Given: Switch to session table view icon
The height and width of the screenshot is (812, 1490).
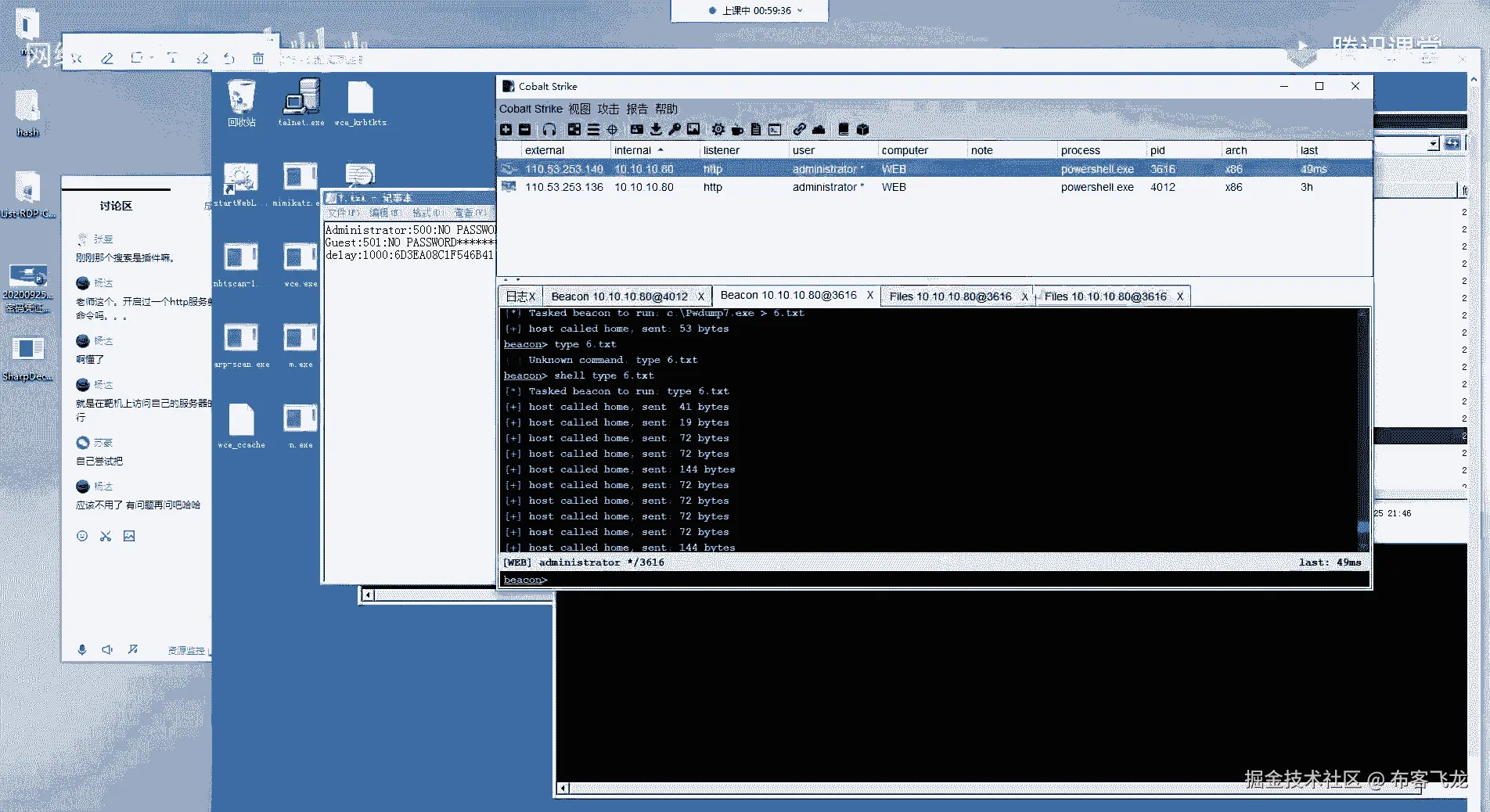Looking at the screenshot, I should 594,129.
